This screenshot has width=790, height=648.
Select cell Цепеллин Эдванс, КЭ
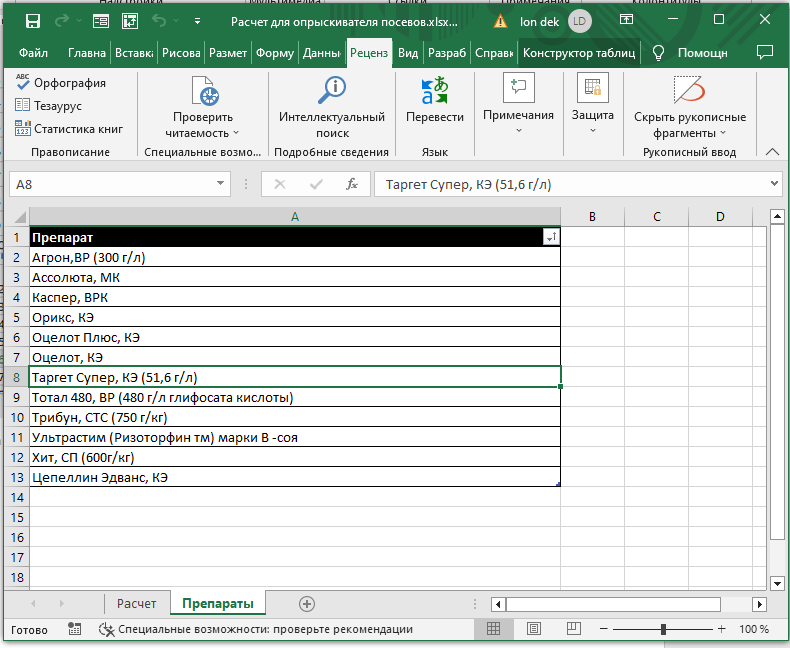[x=295, y=477]
